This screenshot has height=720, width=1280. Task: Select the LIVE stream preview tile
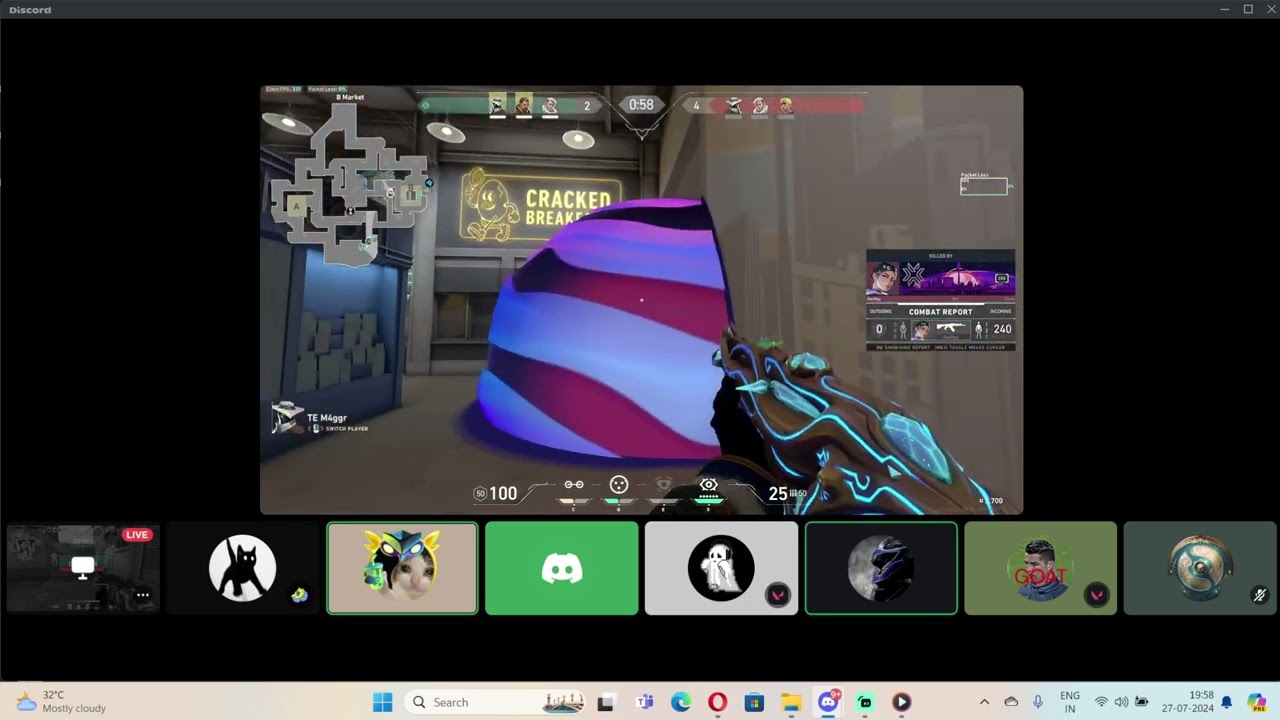tap(83, 568)
